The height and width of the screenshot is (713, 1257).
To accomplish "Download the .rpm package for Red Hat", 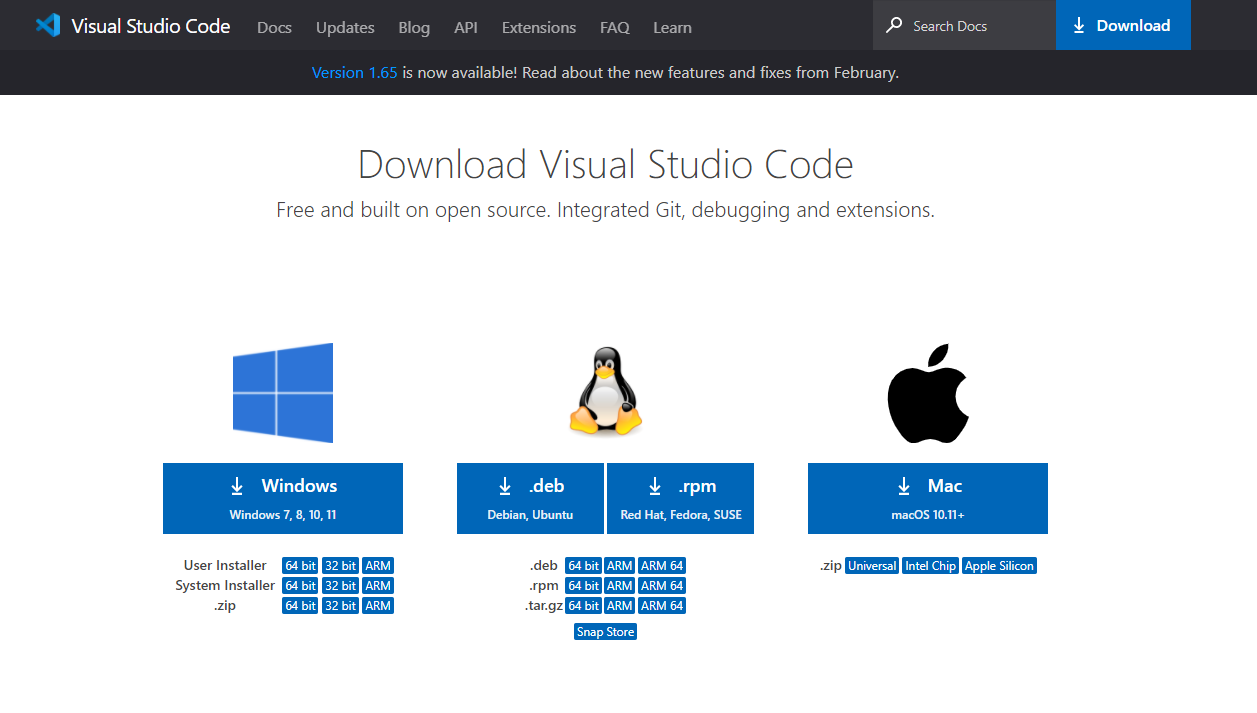I will (680, 498).
